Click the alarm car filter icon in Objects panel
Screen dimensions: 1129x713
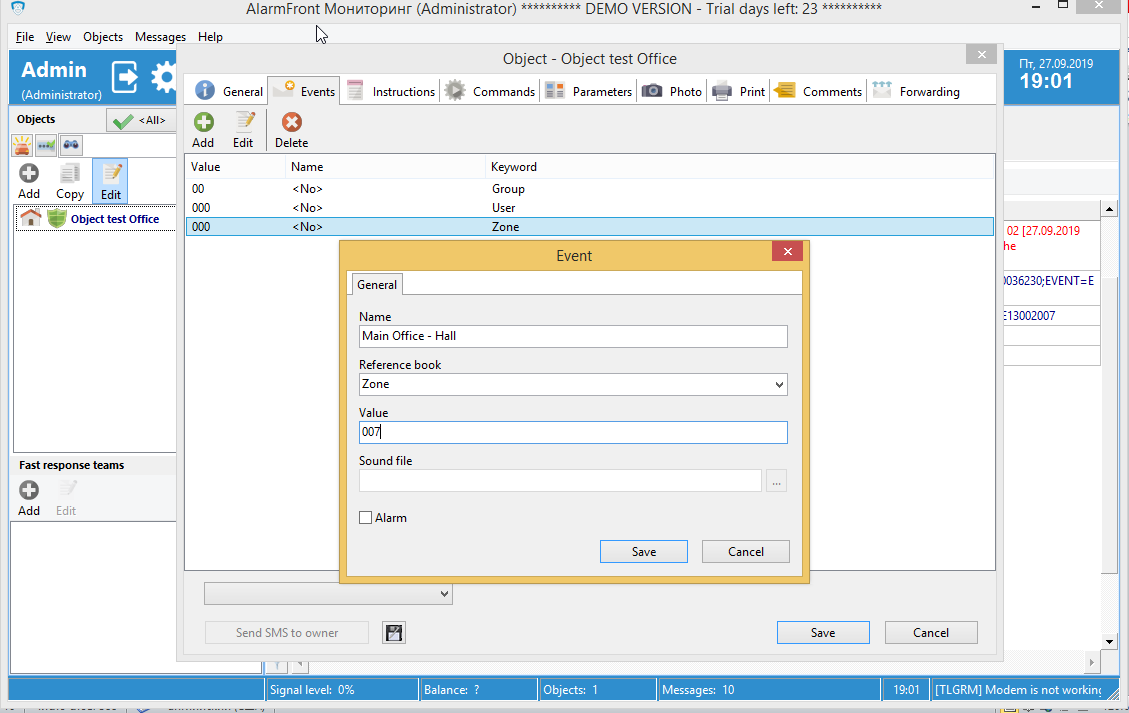point(22,145)
